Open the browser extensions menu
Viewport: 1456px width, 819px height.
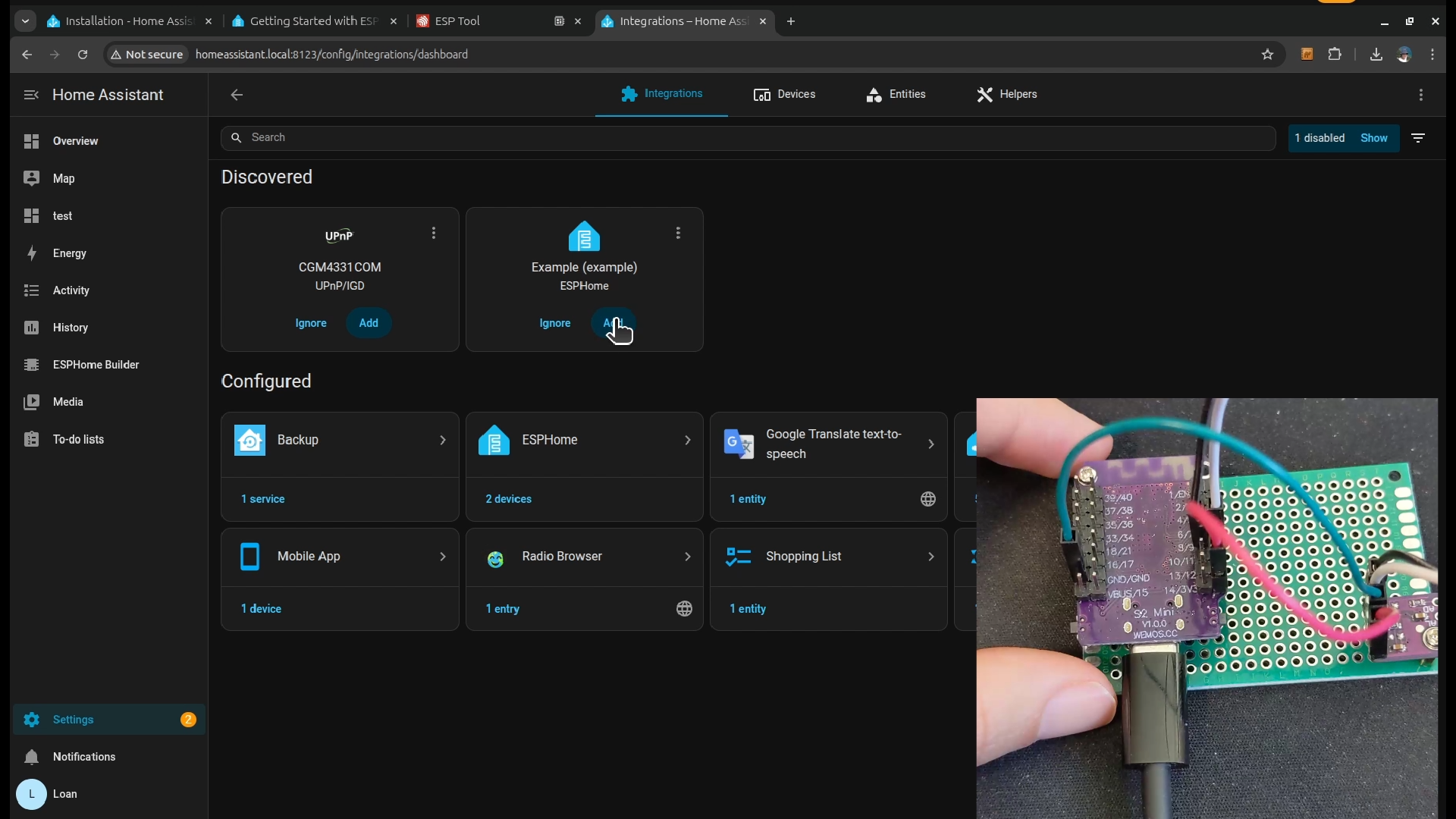coord(1335,55)
